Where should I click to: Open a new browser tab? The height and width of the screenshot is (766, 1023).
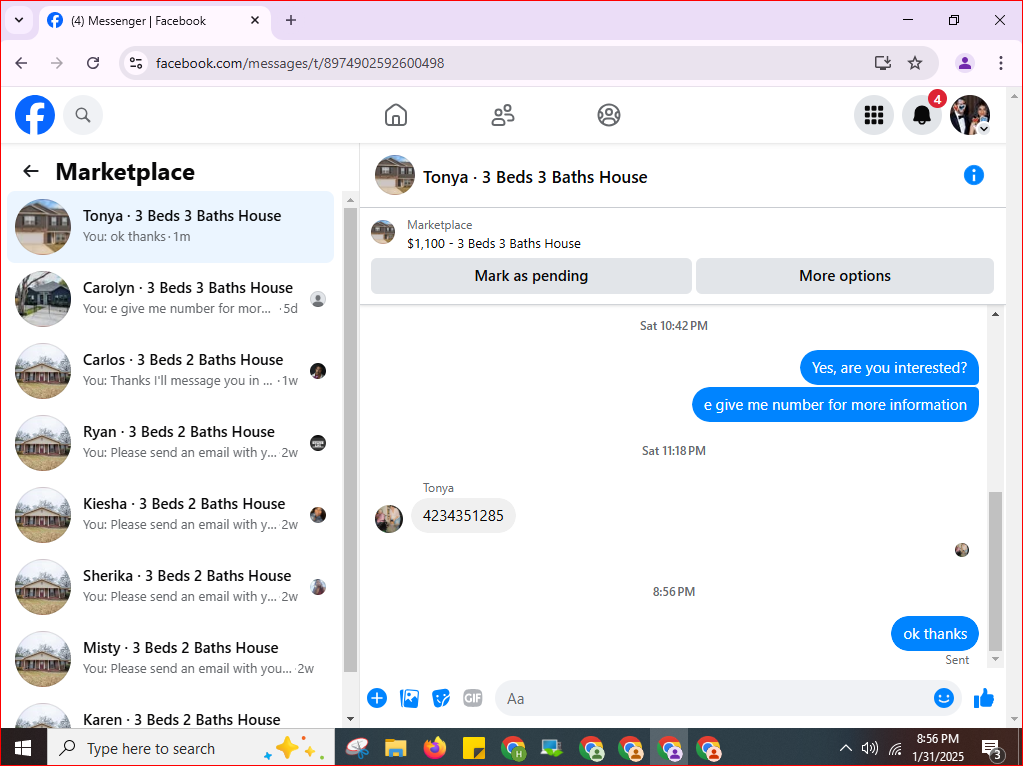pos(291,20)
